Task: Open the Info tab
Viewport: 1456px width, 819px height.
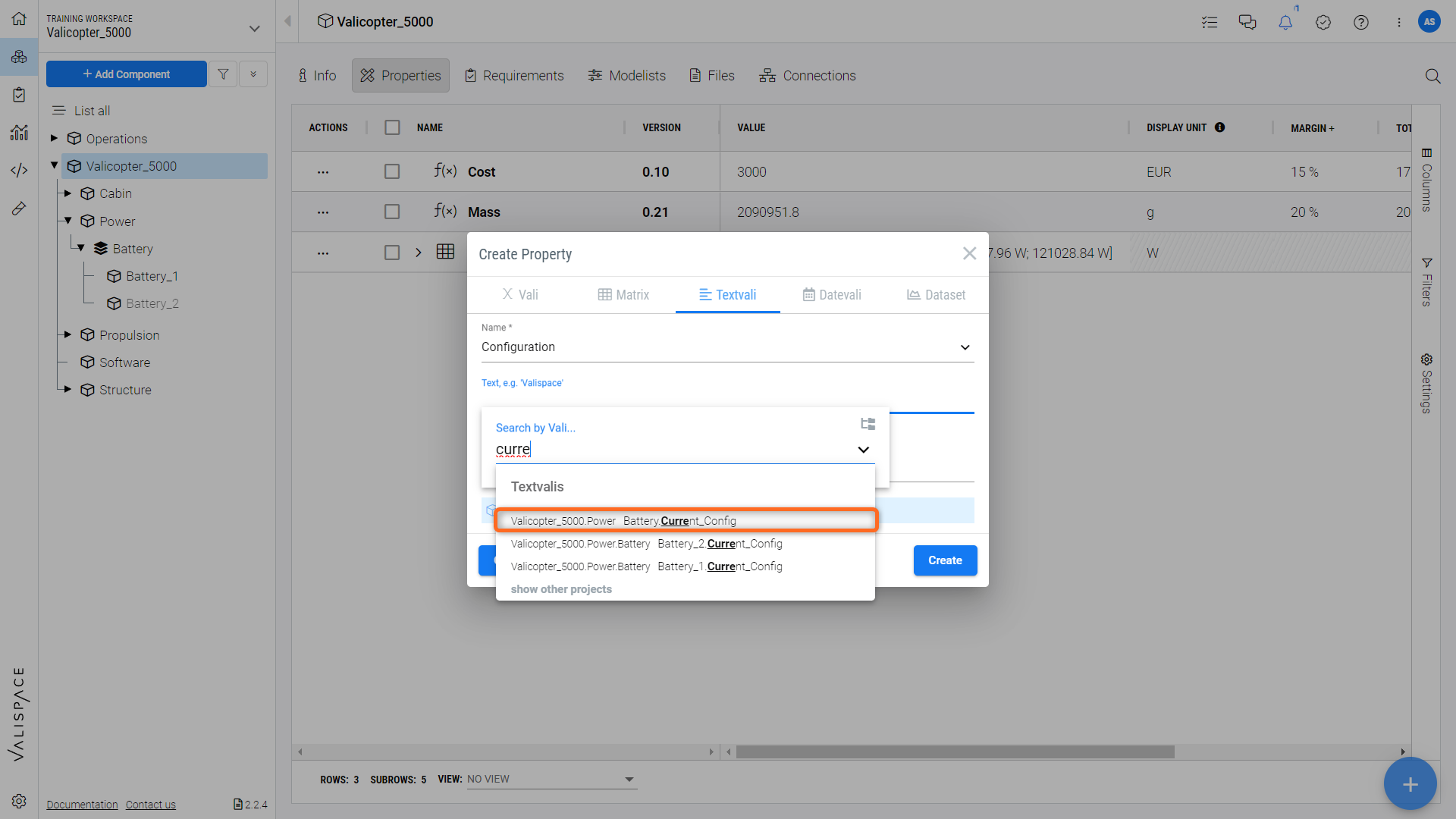Action: pos(317,76)
